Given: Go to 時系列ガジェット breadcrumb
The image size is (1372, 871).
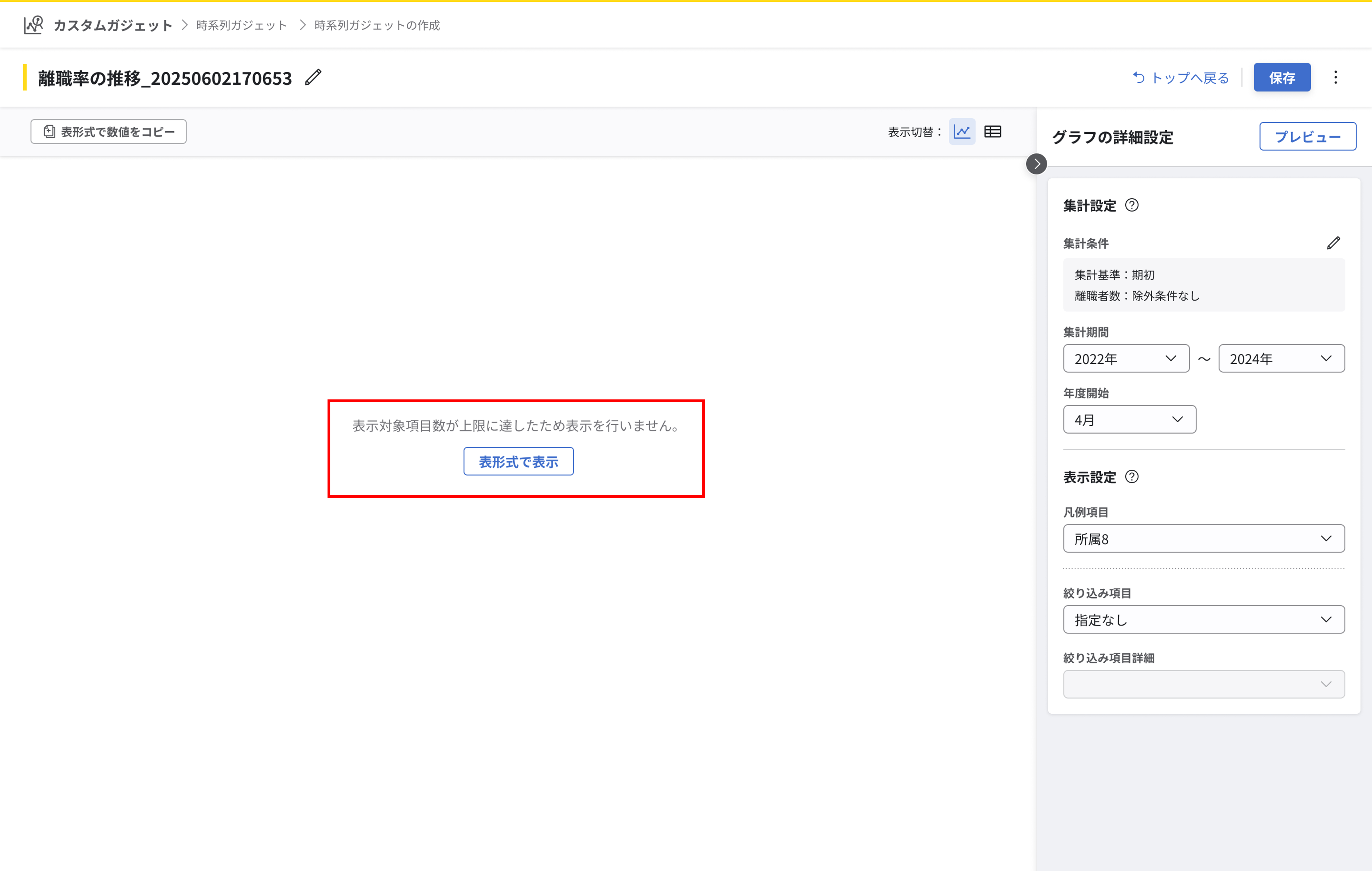Looking at the screenshot, I should pyautogui.click(x=242, y=25).
